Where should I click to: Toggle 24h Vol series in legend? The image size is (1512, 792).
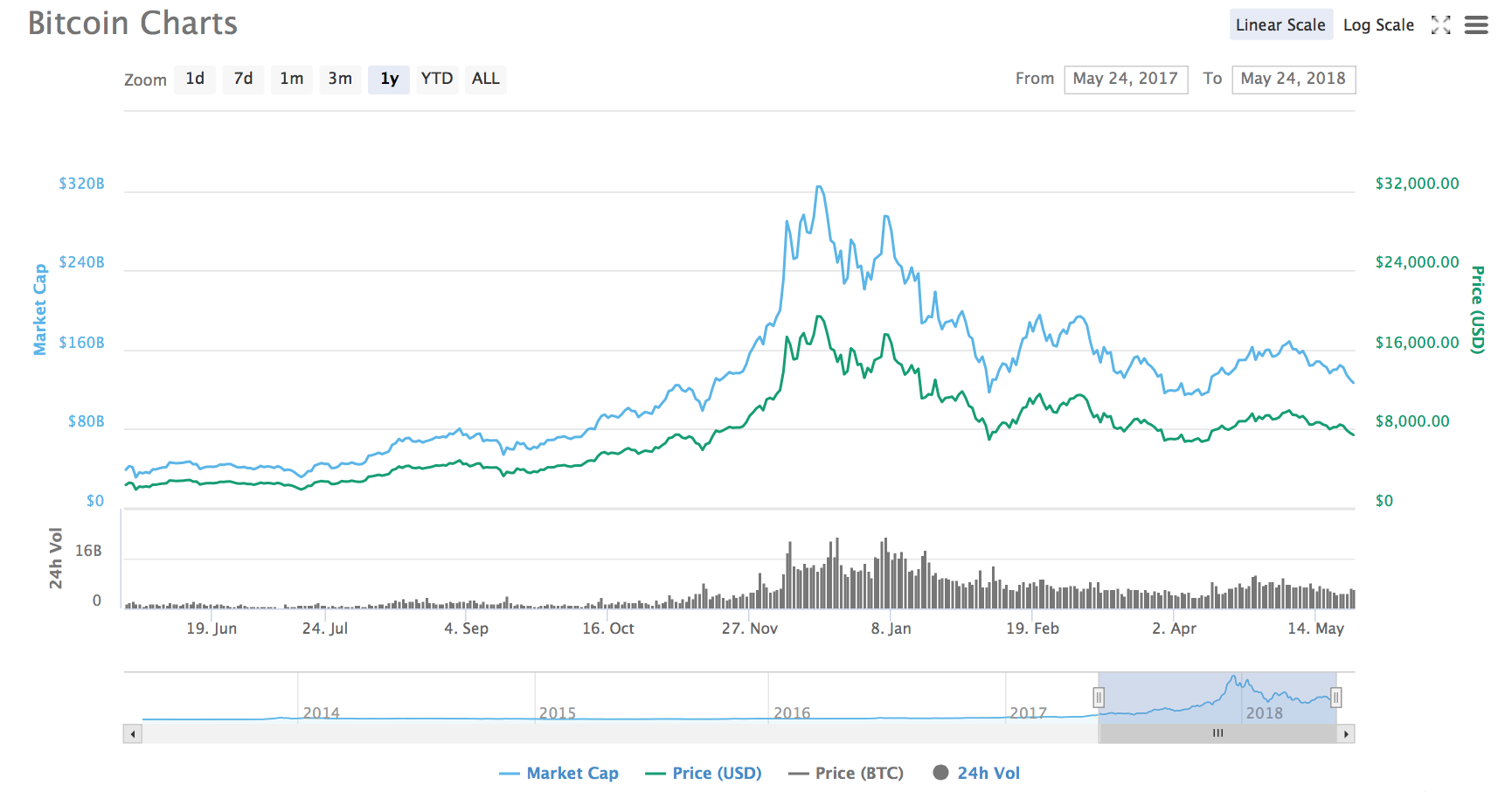click(976, 773)
